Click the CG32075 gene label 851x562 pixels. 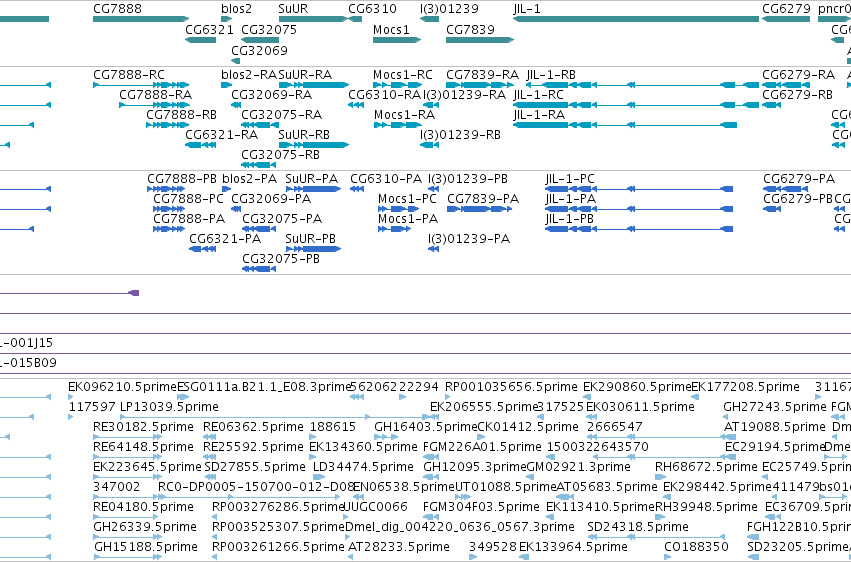coord(269,29)
